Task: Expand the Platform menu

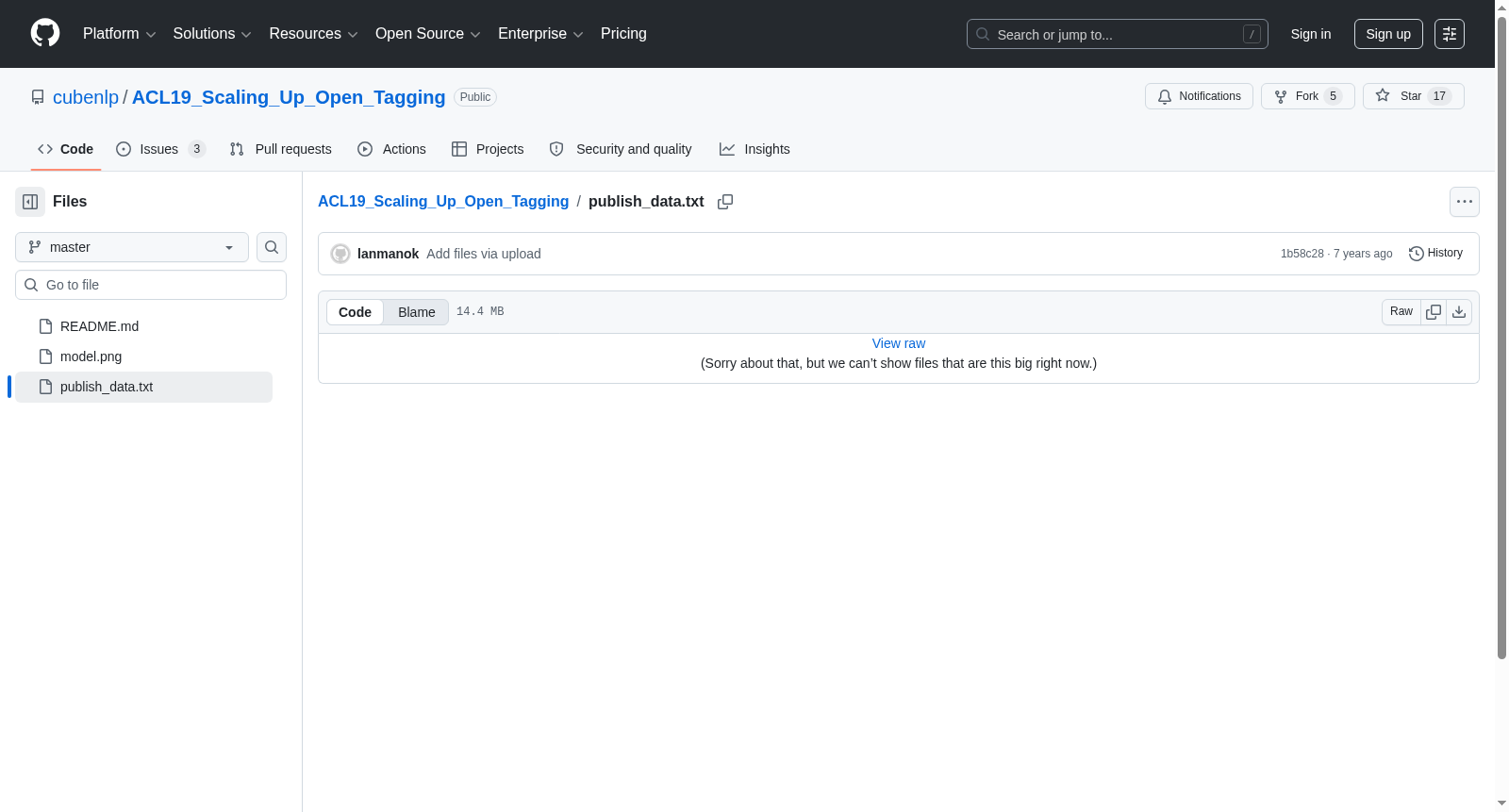Action: click(x=119, y=34)
